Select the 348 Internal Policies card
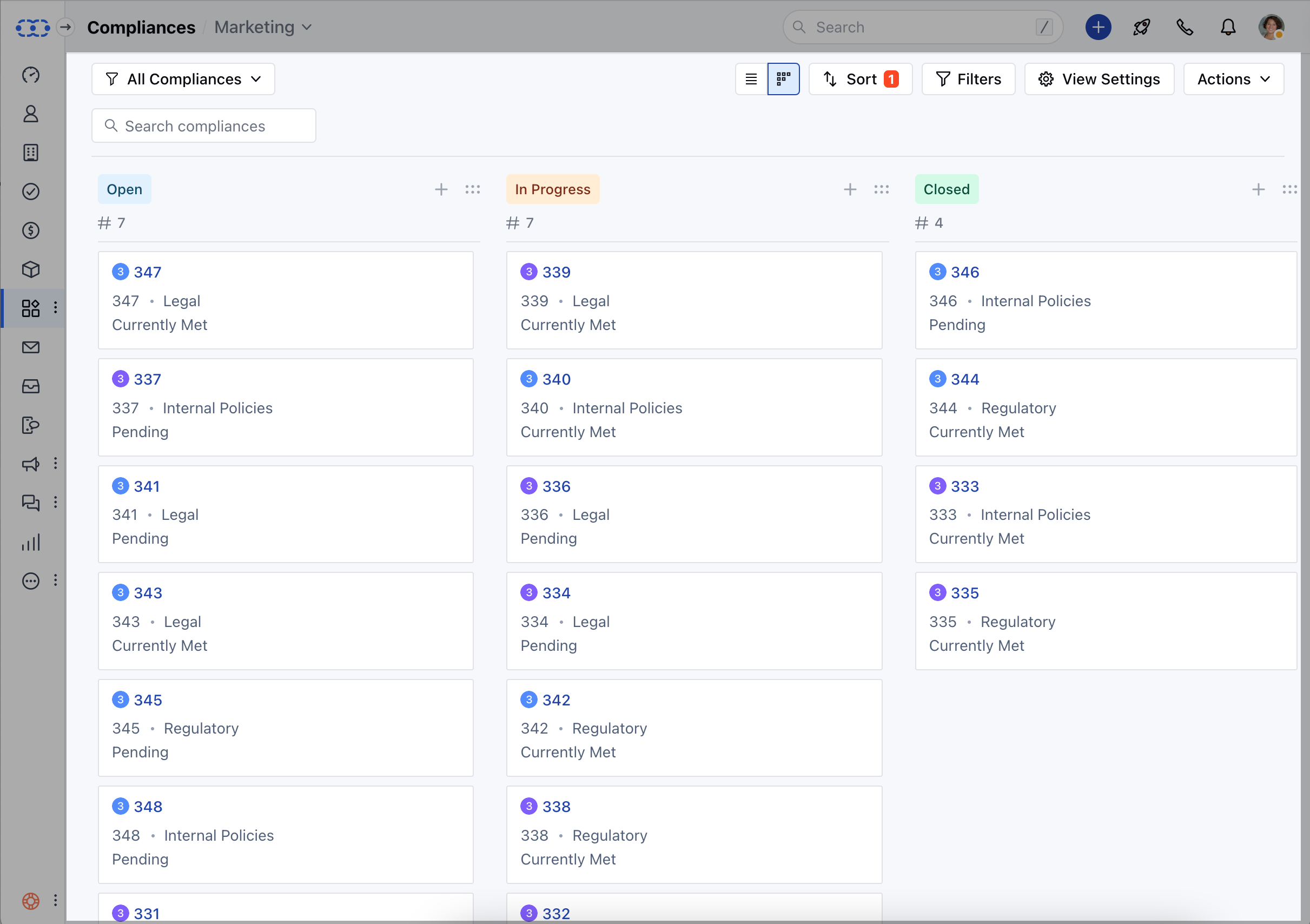The width and height of the screenshot is (1310, 924). click(x=285, y=835)
